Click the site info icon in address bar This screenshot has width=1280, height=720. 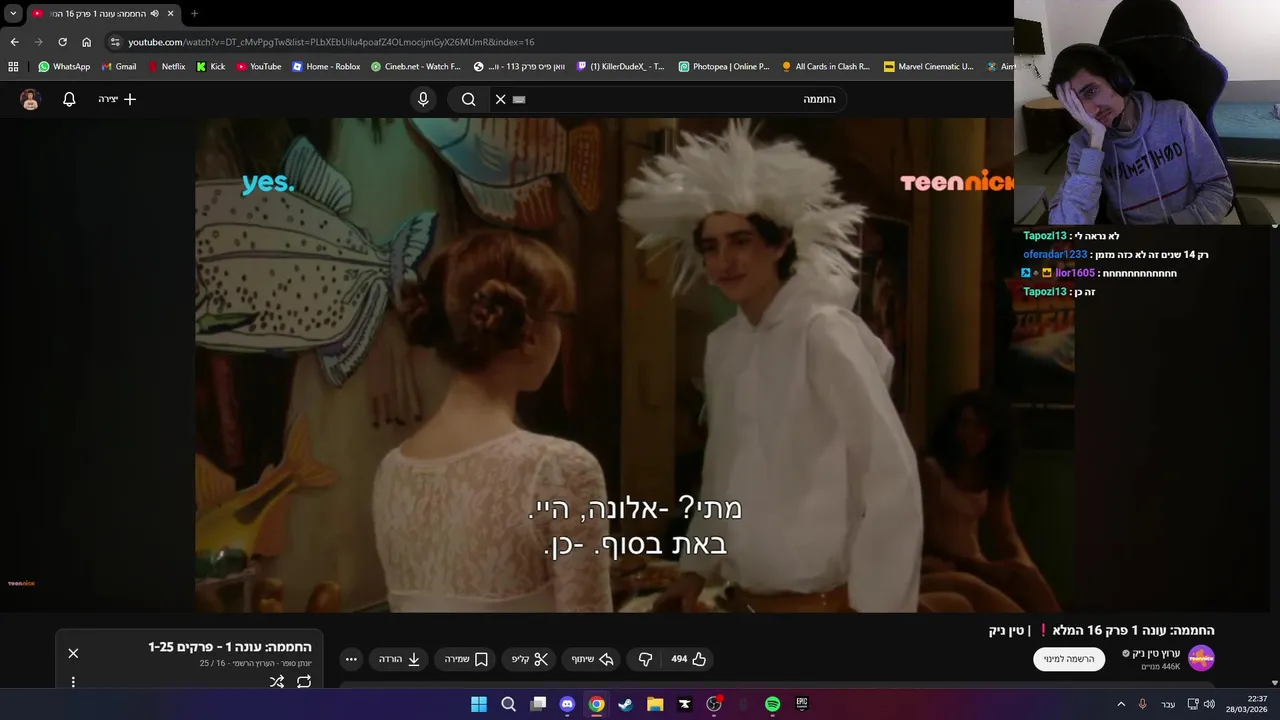(x=115, y=42)
